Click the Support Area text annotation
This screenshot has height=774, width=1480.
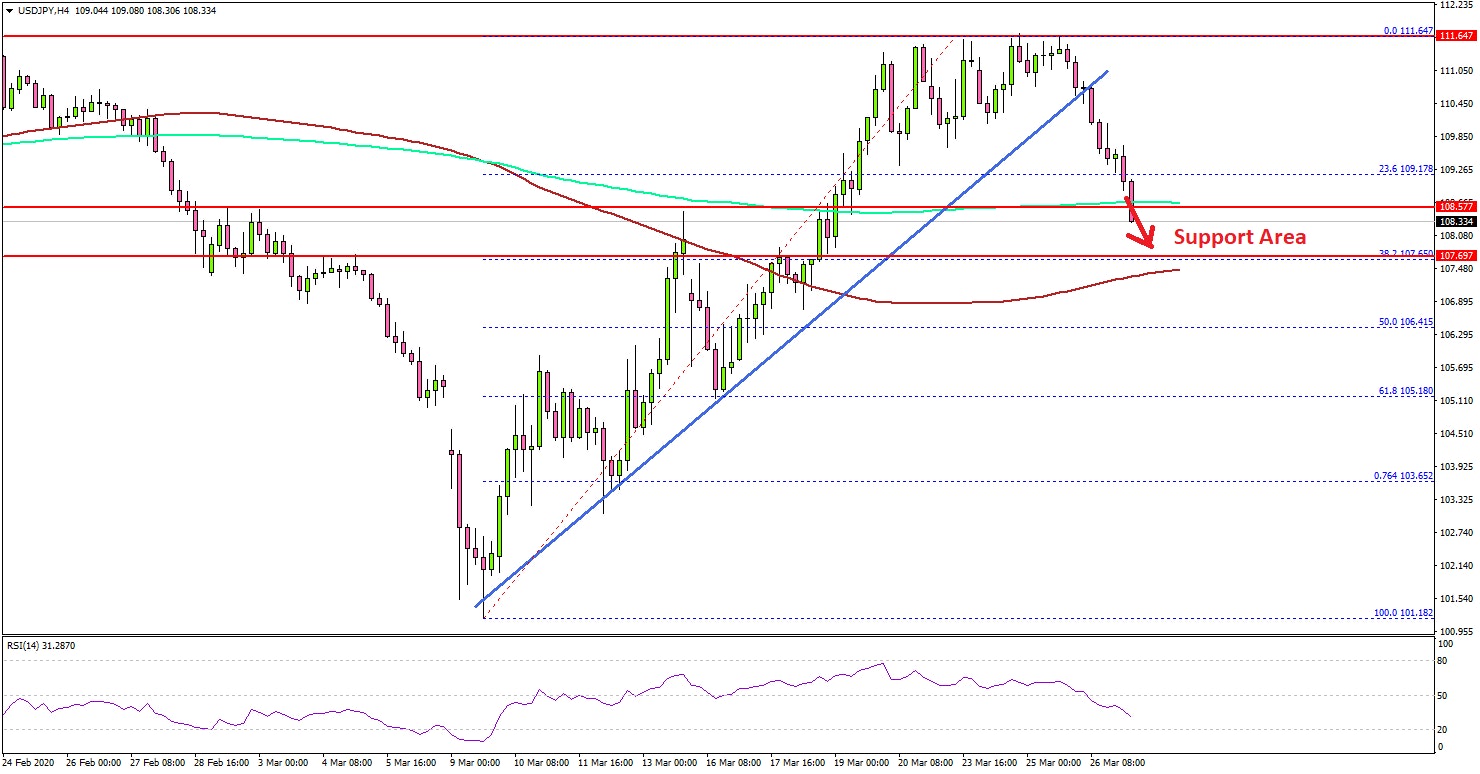[x=1239, y=237]
